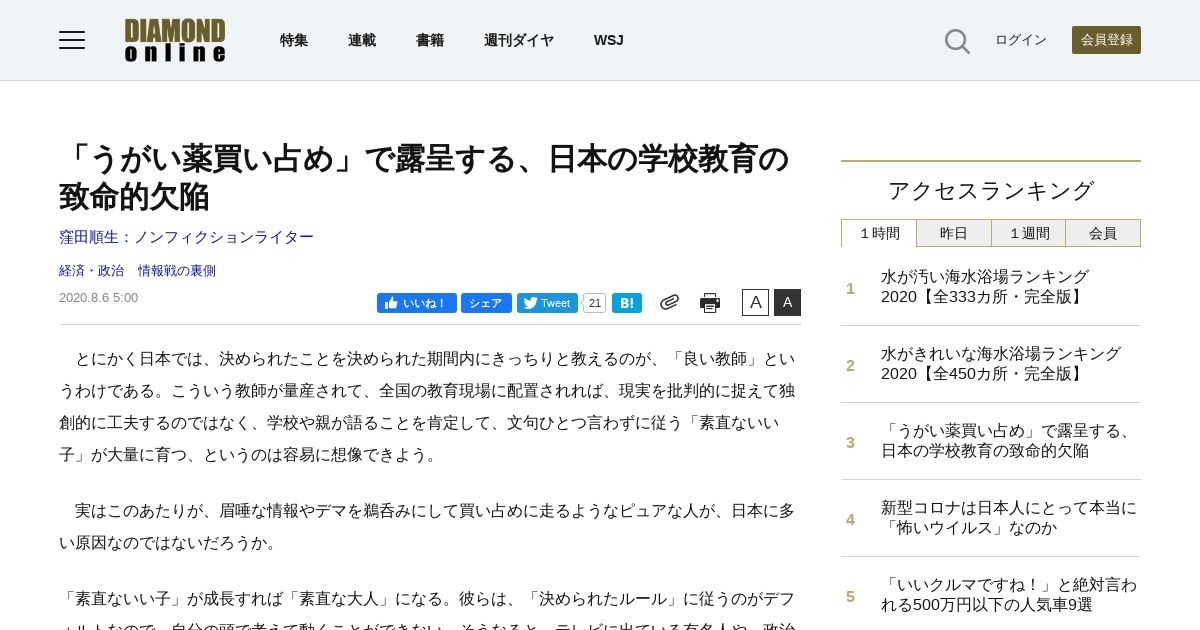
Task: Open the search magnifier
Action: [957, 41]
